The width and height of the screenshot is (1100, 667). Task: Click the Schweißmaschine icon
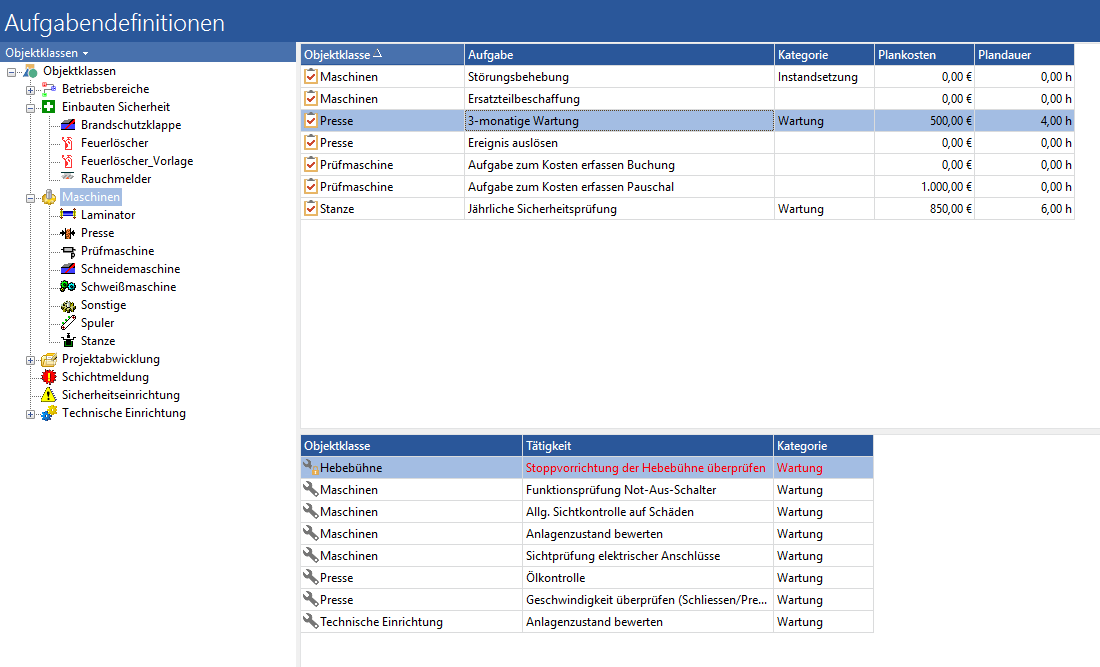click(68, 287)
